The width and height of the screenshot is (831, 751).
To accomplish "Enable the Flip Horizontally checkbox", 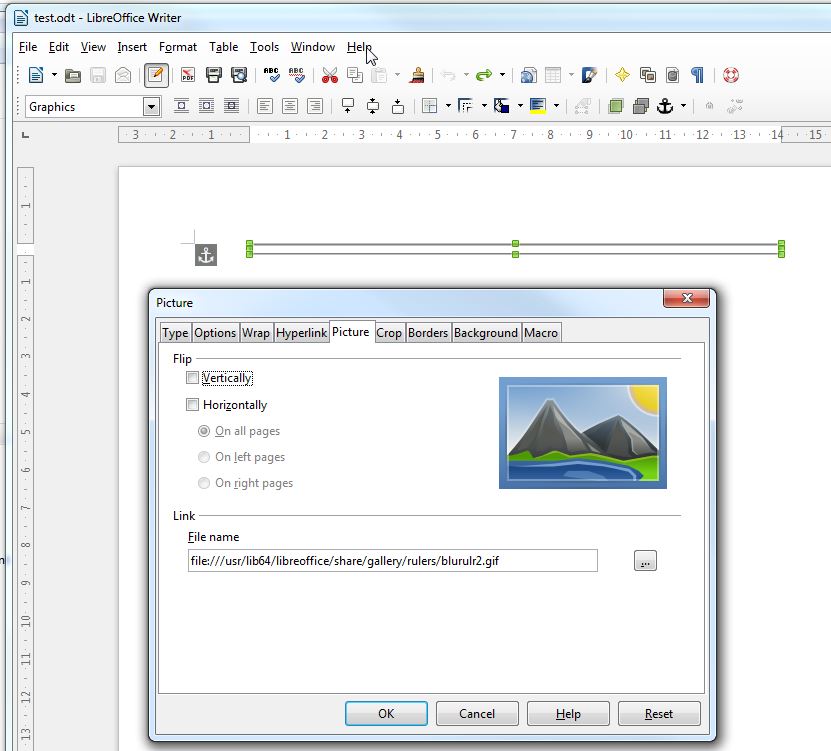I will pos(192,405).
